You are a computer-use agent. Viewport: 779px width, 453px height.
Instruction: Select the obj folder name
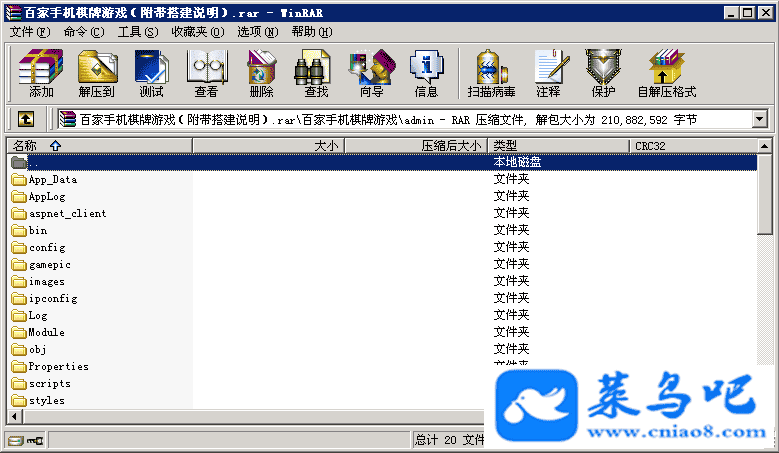pos(37,350)
